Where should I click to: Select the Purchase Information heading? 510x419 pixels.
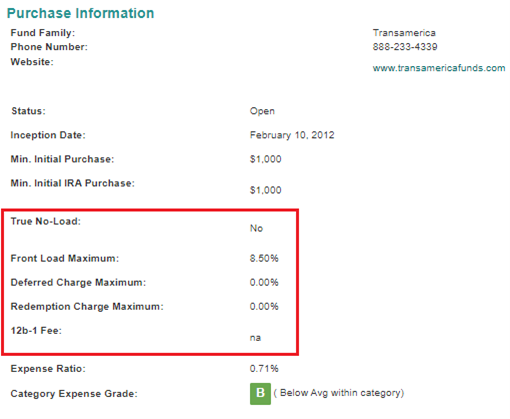(x=80, y=13)
